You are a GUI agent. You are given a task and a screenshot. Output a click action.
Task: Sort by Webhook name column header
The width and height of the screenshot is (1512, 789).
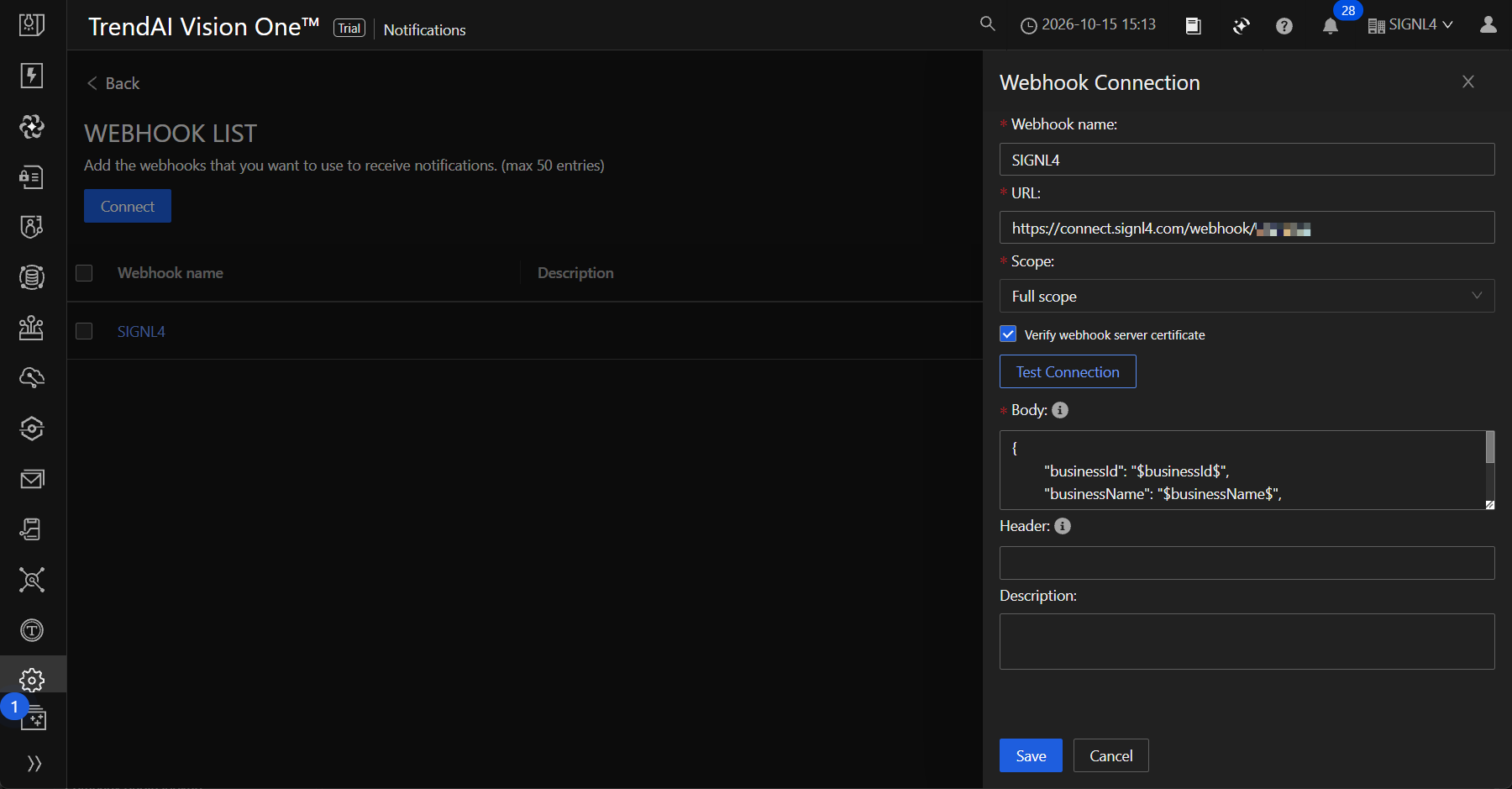click(x=171, y=273)
